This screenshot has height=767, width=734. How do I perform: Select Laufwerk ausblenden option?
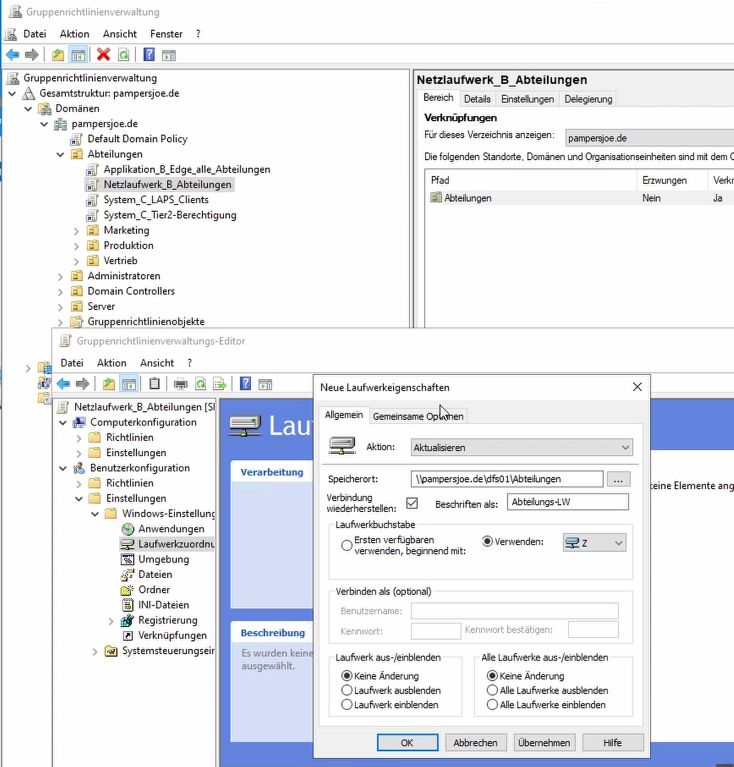click(x=347, y=690)
